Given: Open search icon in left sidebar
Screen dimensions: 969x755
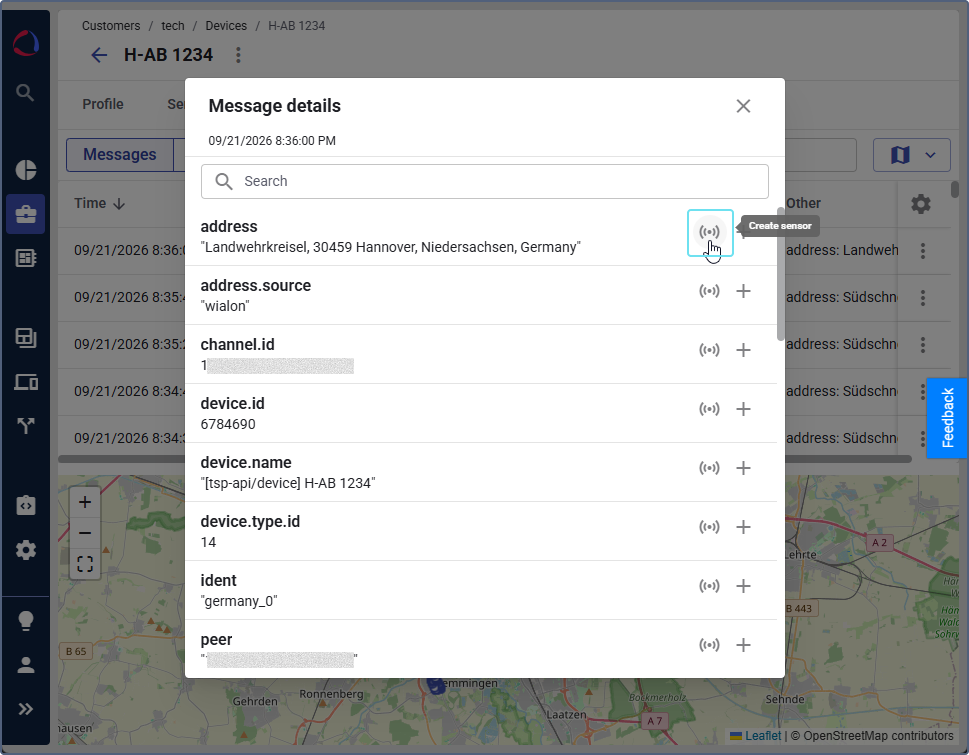Looking at the screenshot, I should [x=25, y=93].
